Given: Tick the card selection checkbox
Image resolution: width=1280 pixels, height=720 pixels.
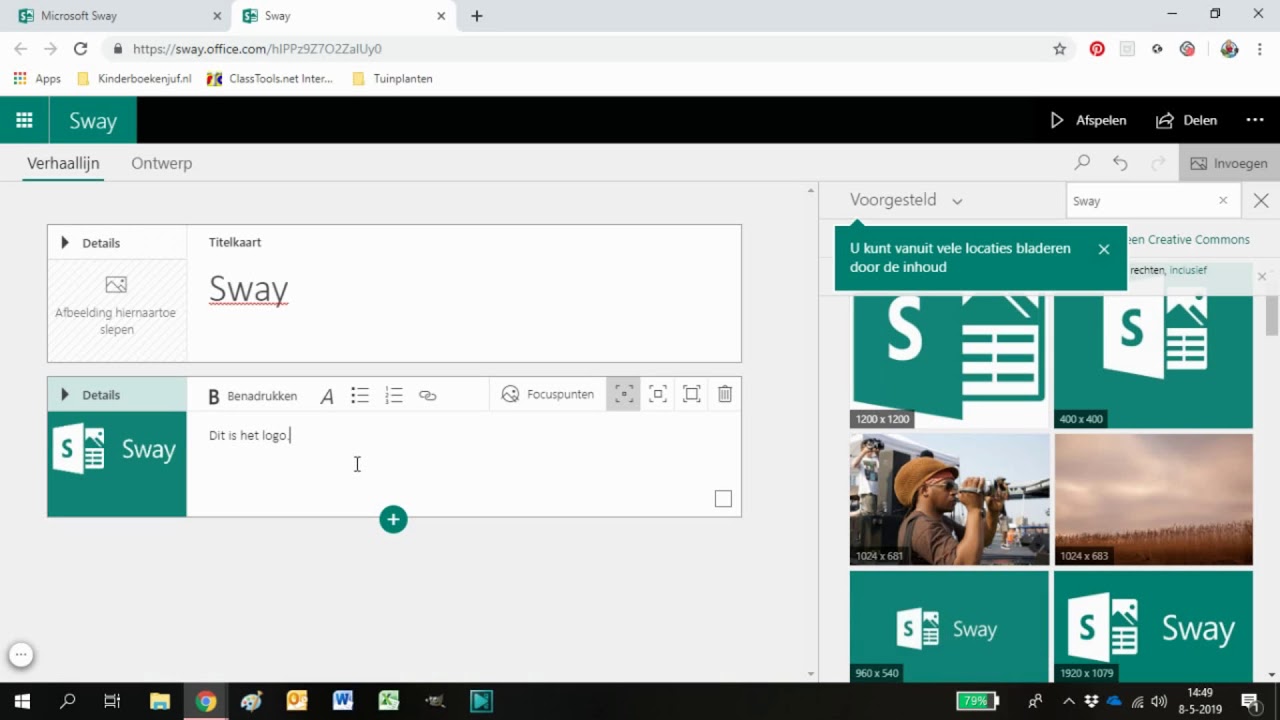Looking at the screenshot, I should [723, 499].
